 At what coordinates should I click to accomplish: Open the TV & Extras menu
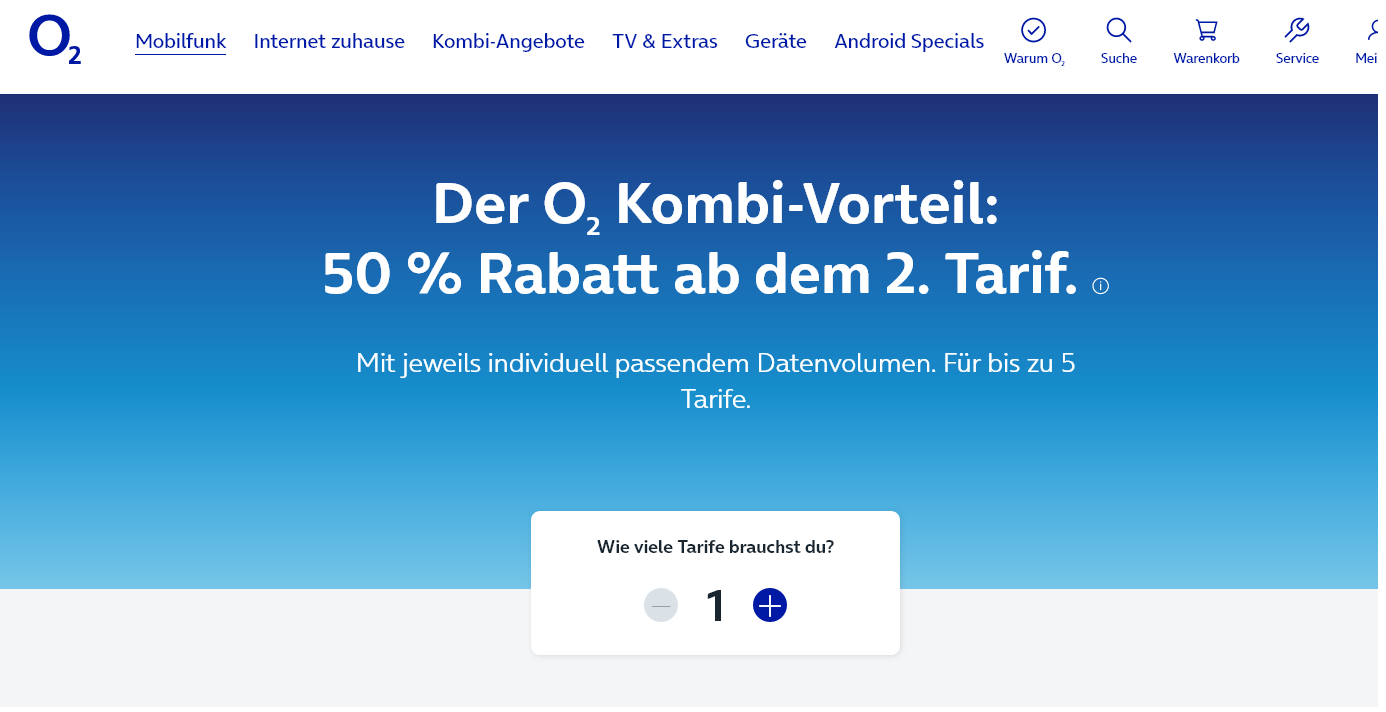pyautogui.click(x=665, y=41)
